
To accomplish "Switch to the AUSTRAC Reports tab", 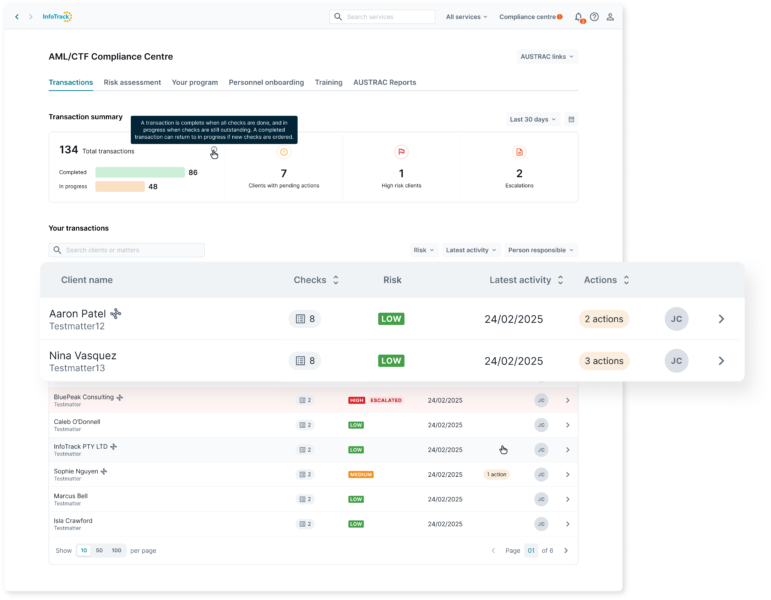I will [x=385, y=82].
